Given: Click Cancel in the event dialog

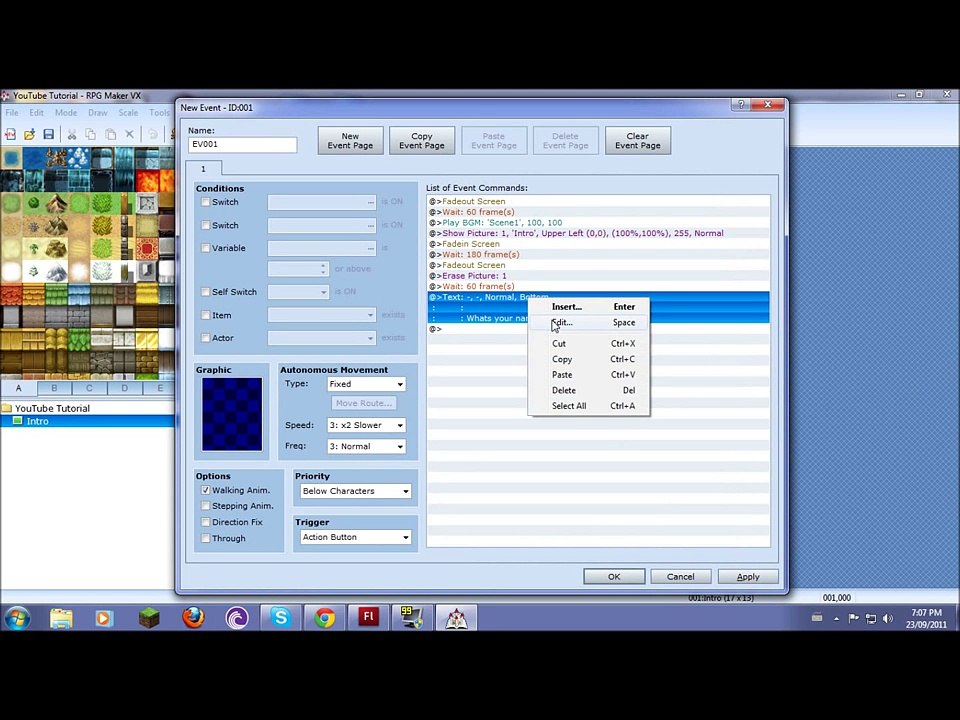Looking at the screenshot, I should coord(681,577).
